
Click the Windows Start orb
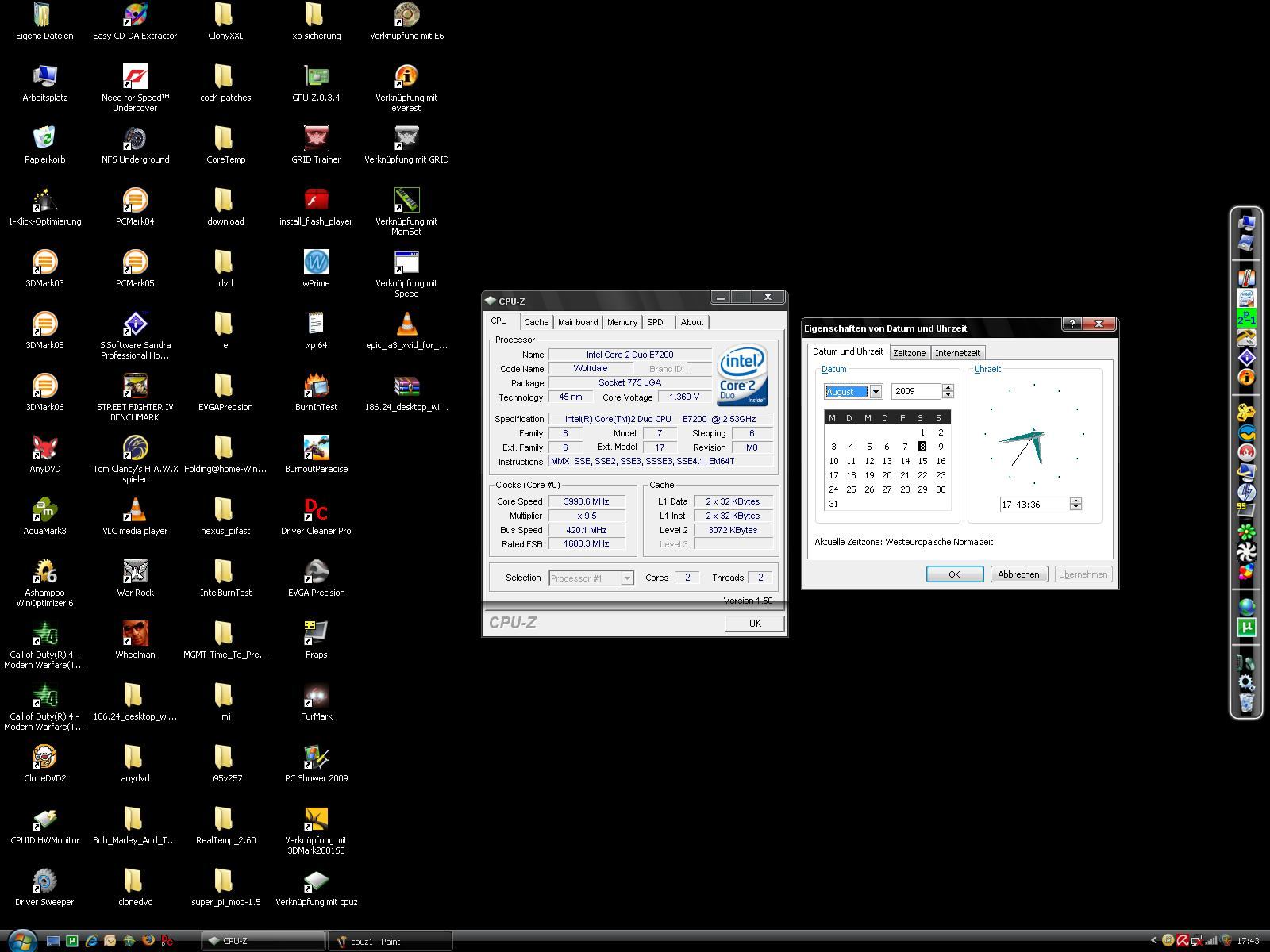point(22,940)
